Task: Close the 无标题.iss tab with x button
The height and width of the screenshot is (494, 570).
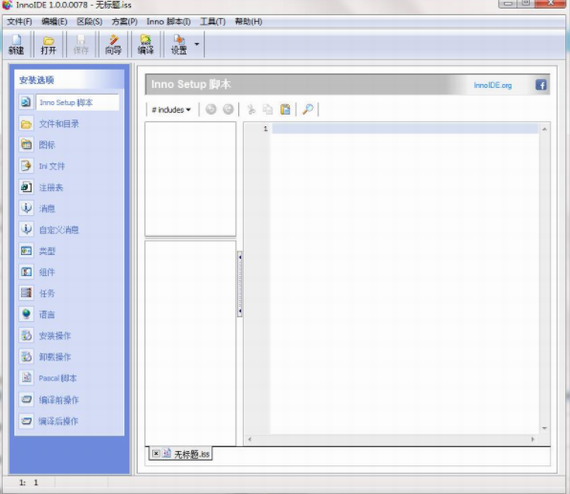Action: (x=156, y=453)
